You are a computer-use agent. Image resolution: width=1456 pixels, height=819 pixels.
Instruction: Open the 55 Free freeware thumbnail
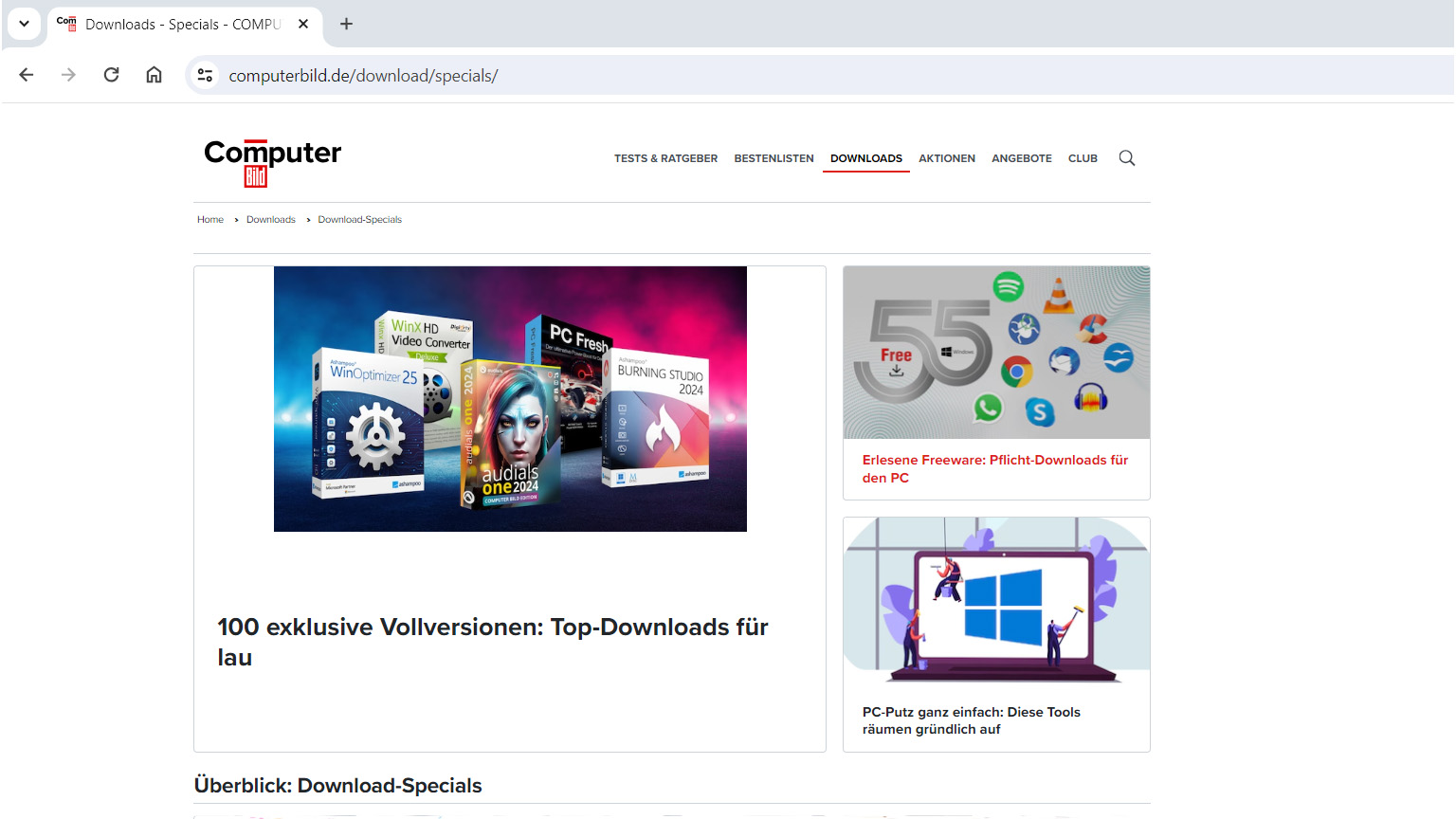coord(996,353)
